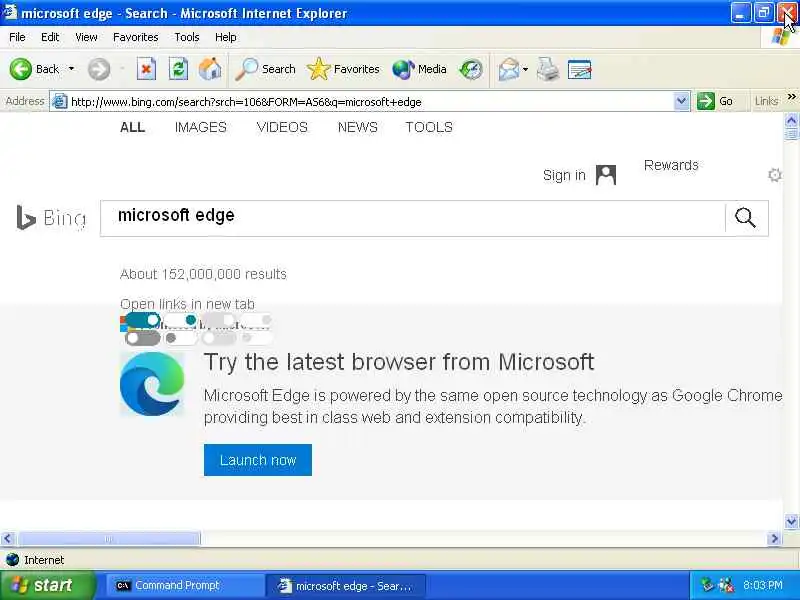
Task: Open the Mail button dropdown arrow
Action: pyautogui.click(x=526, y=69)
